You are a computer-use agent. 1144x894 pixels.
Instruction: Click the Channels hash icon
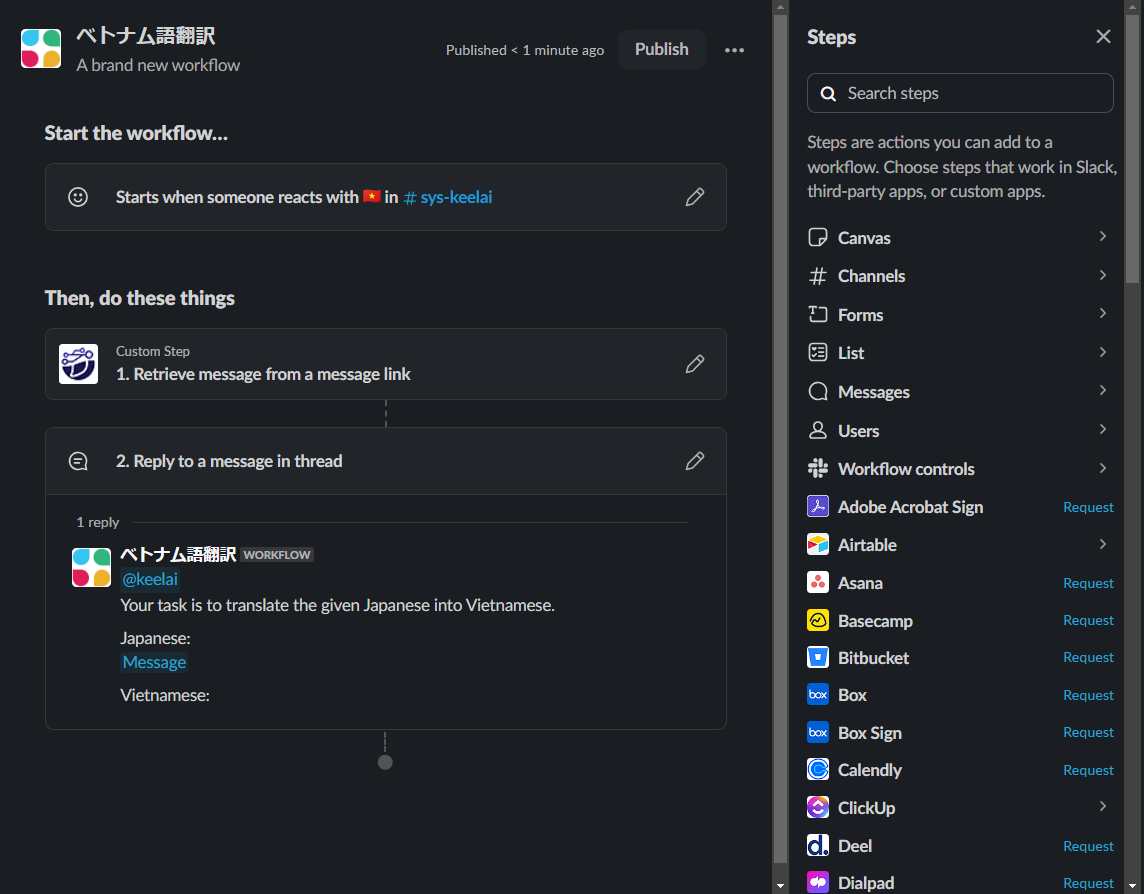(818, 276)
